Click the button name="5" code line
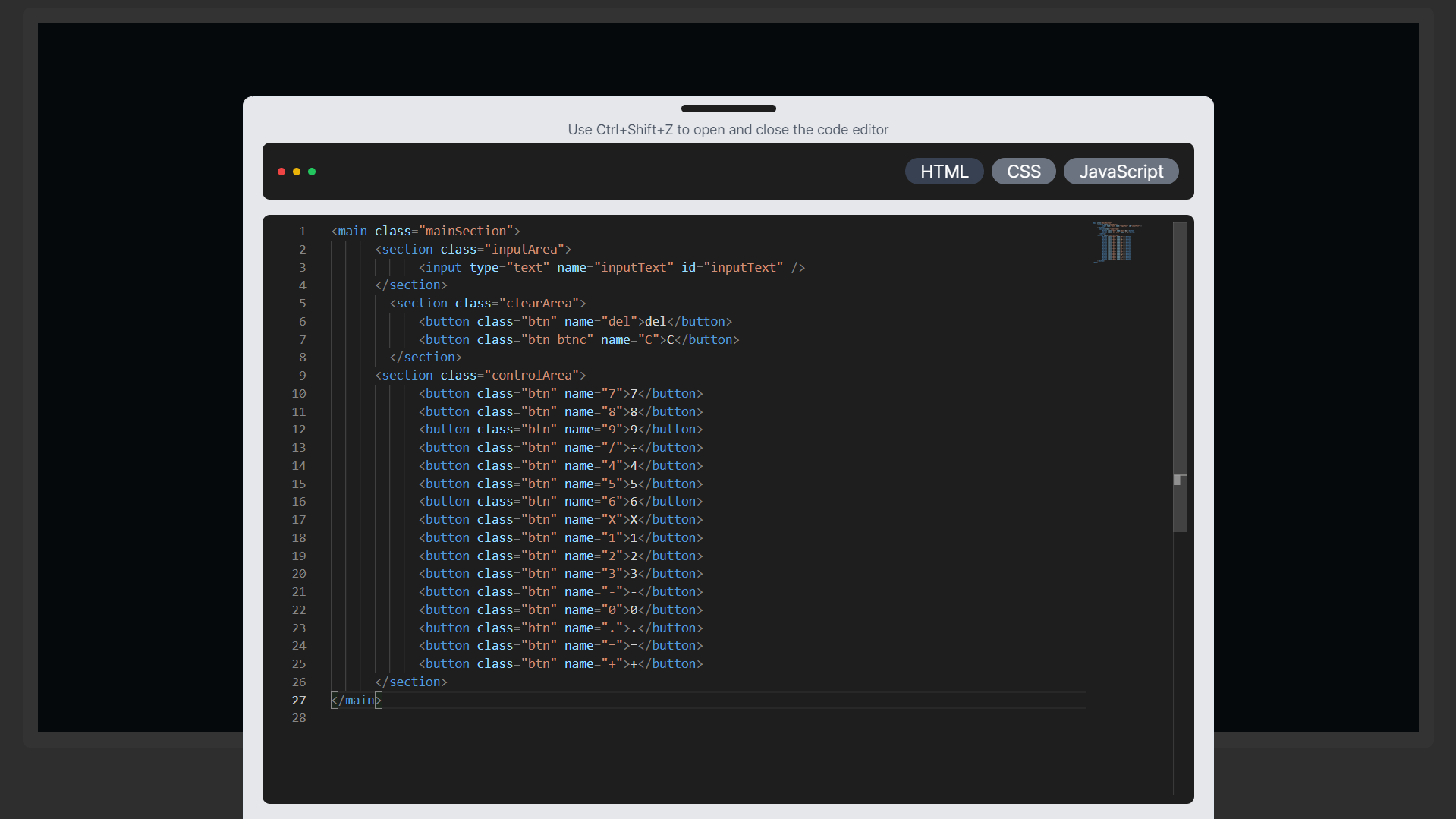 tap(561, 484)
